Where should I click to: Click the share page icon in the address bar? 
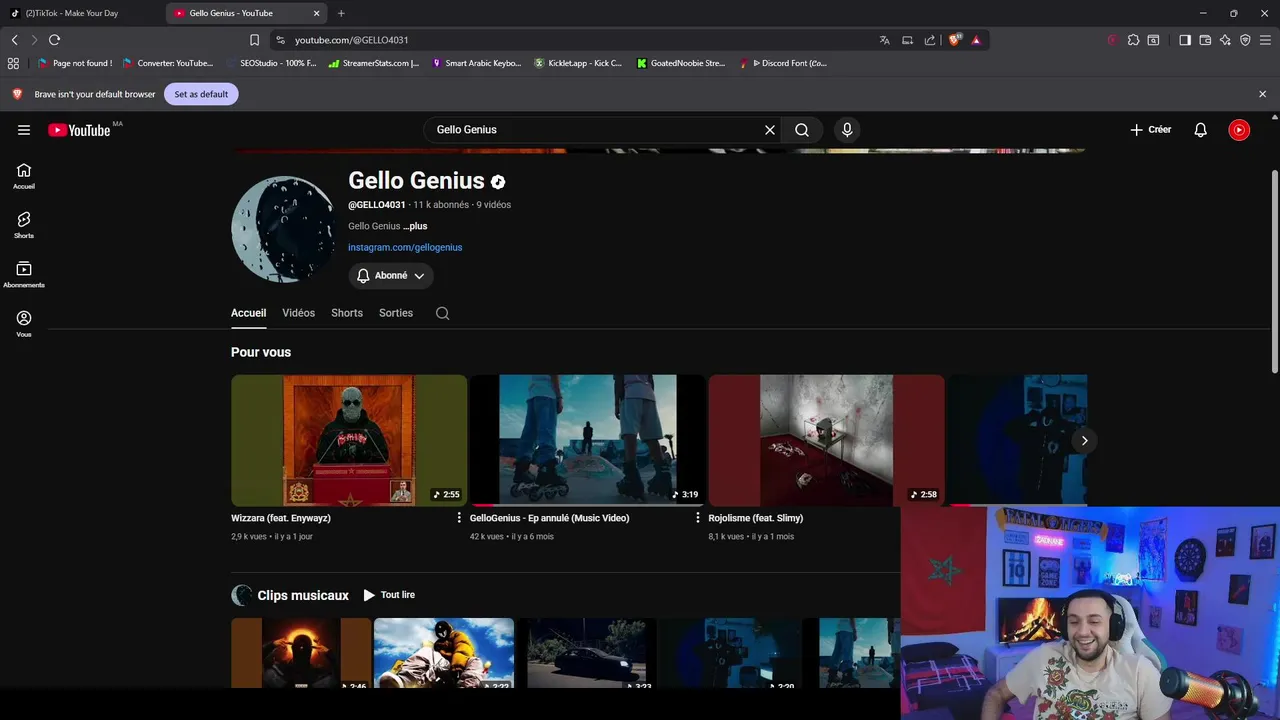[930, 40]
